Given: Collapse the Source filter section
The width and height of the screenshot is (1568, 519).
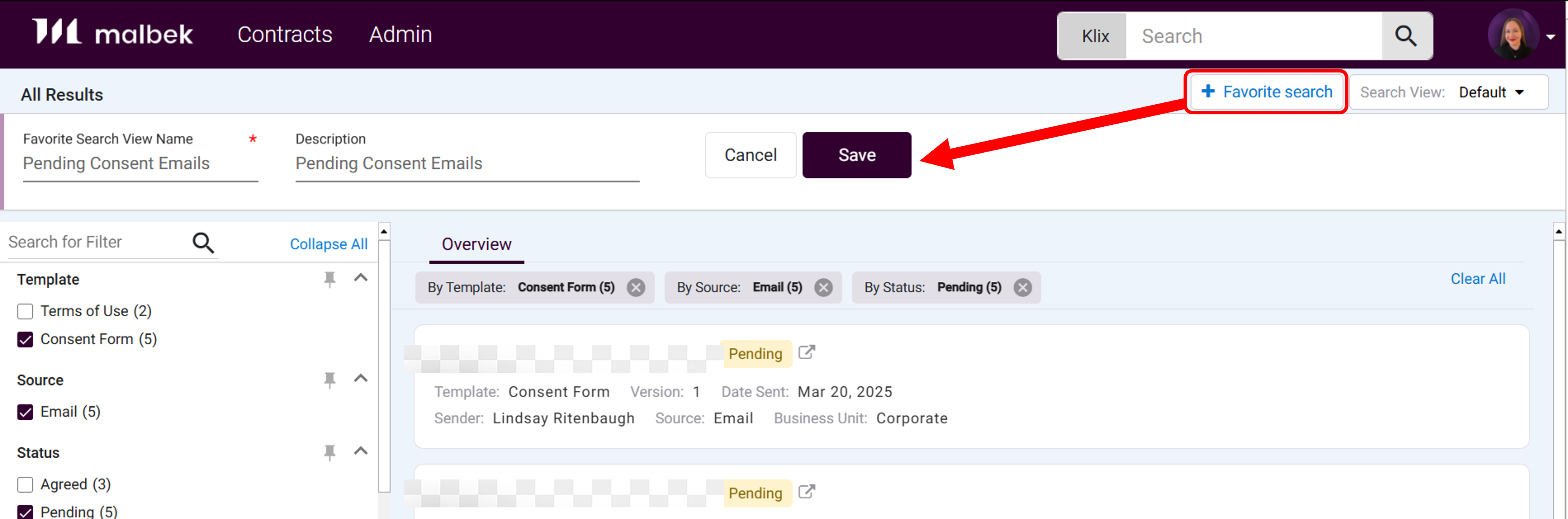Looking at the screenshot, I should pyautogui.click(x=361, y=378).
